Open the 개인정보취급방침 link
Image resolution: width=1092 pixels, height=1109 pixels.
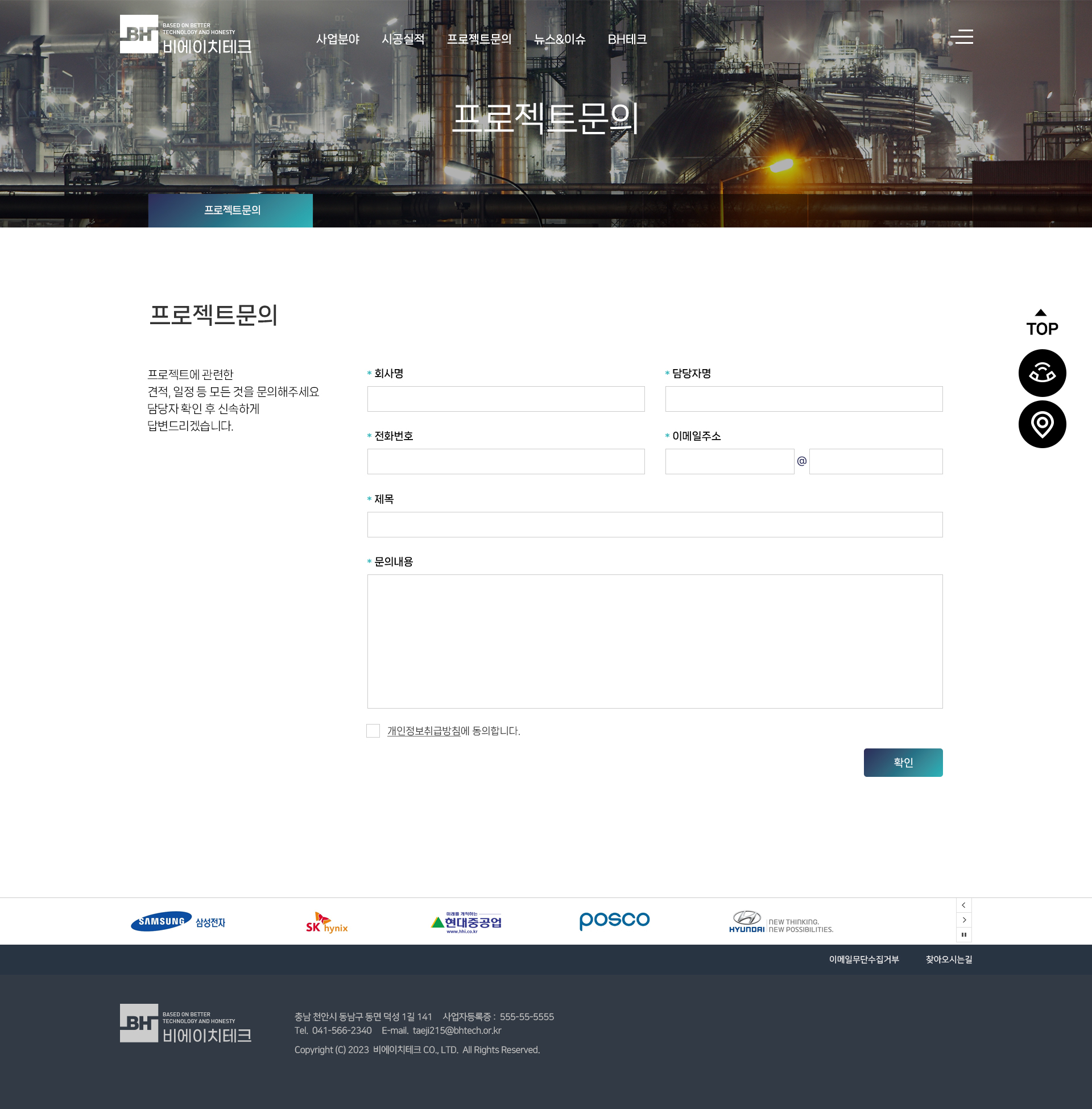coord(424,731)
